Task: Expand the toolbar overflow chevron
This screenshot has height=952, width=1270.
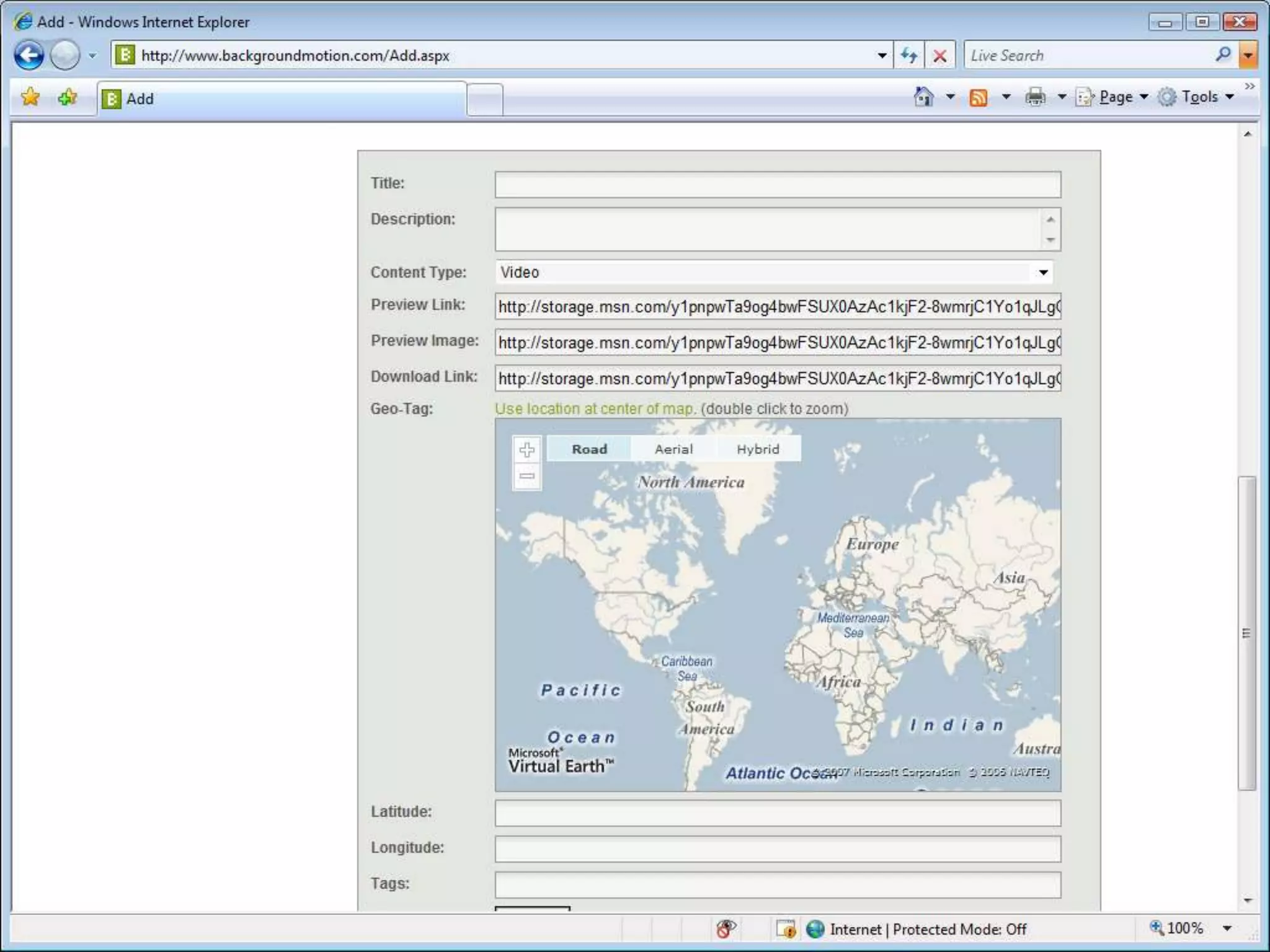Action: click(1250, 86)
